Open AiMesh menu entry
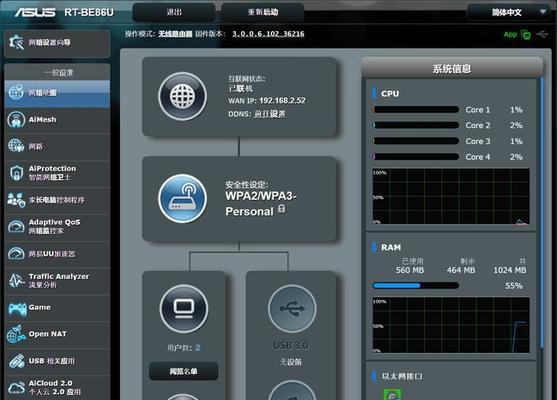Viewport: 557px width, 400px height. coord(57,120)
